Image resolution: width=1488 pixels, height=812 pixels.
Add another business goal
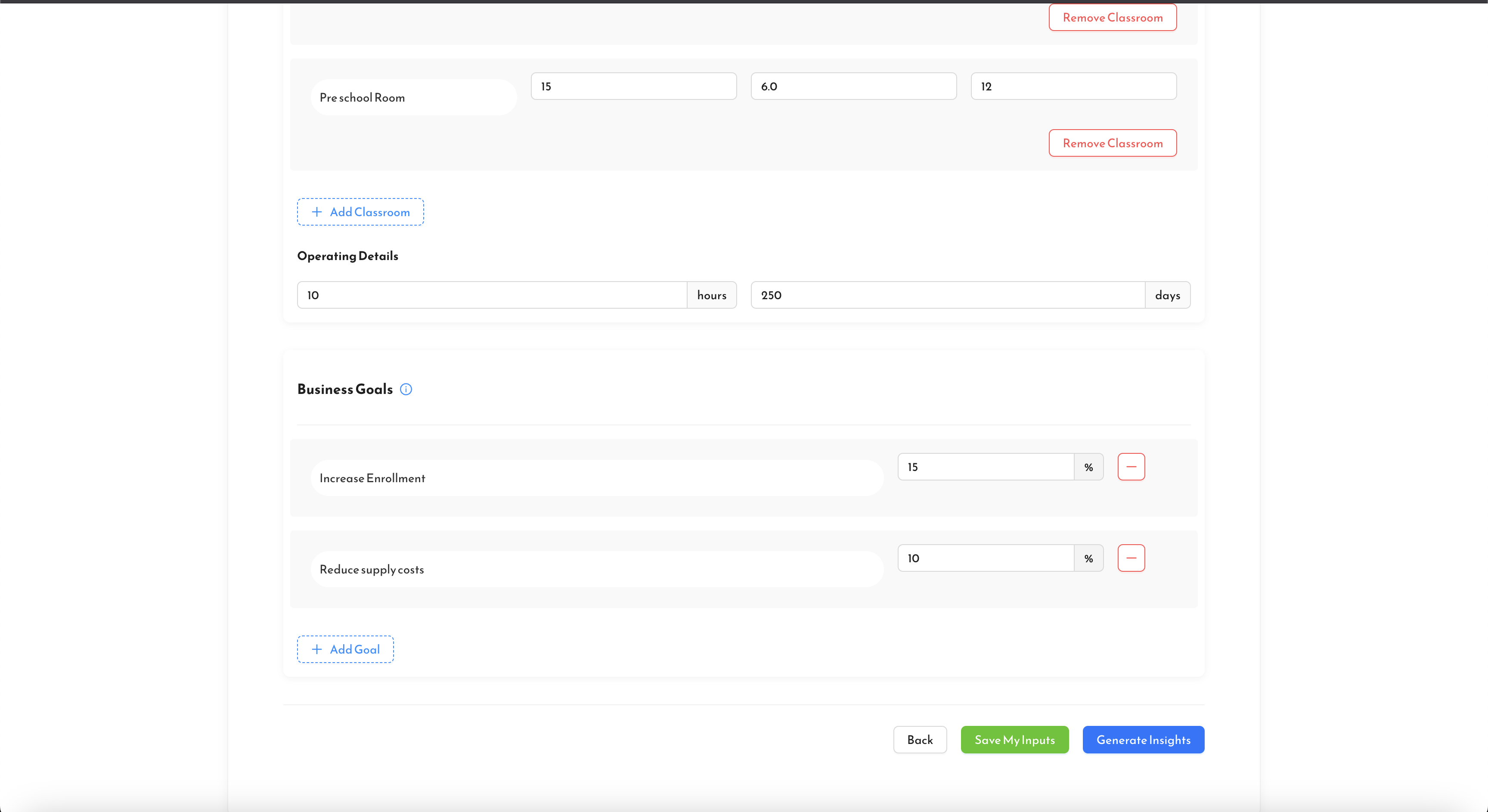click(x=345, y=648)
